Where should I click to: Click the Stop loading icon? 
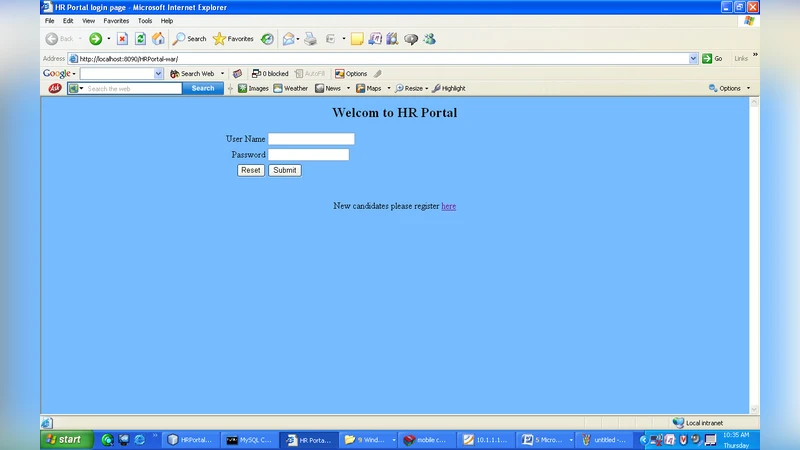pyautogui.click(x=122, y=39)
